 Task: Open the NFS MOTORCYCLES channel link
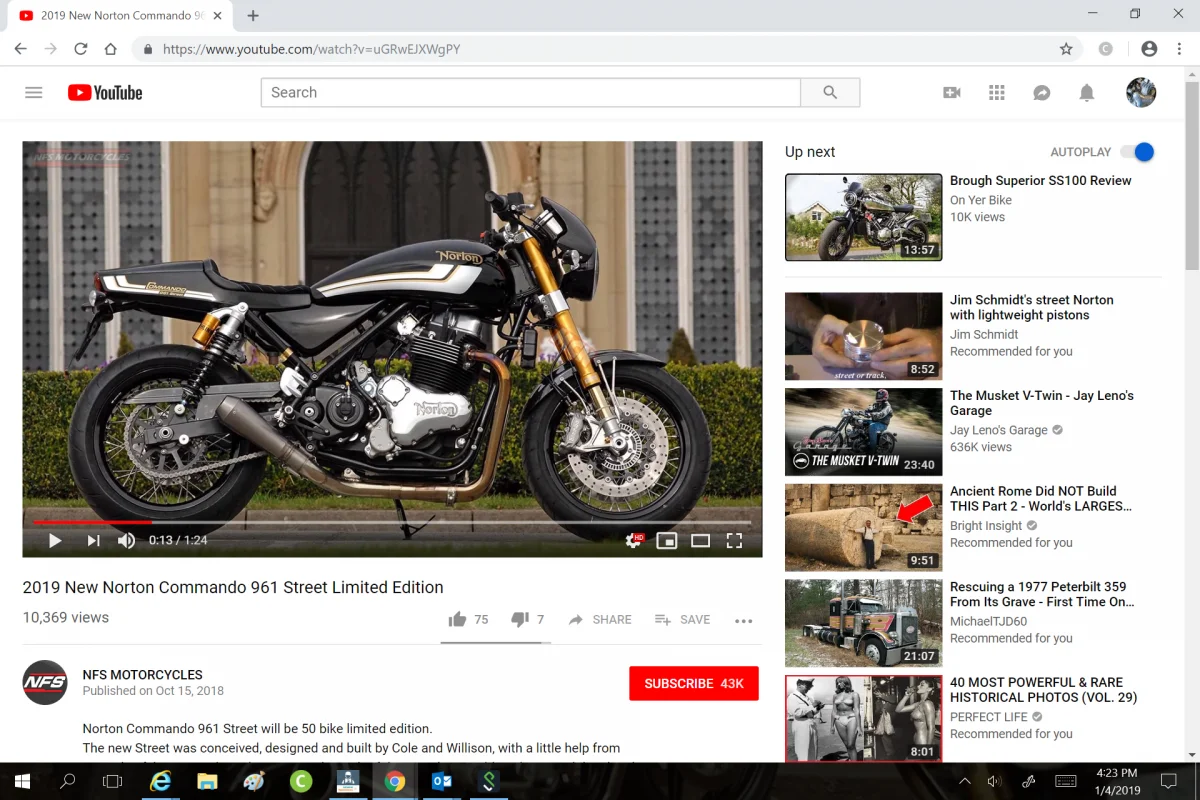142,675
